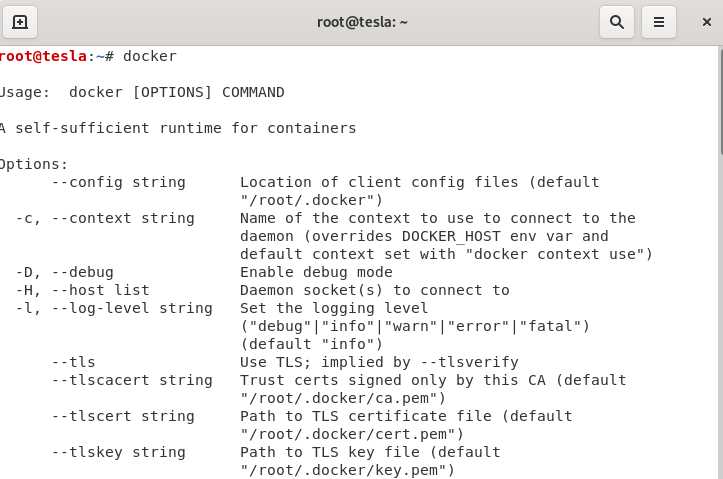Open the terminal search tool
The height and width of the screenshot is (479, 723).
coord(616,22)
